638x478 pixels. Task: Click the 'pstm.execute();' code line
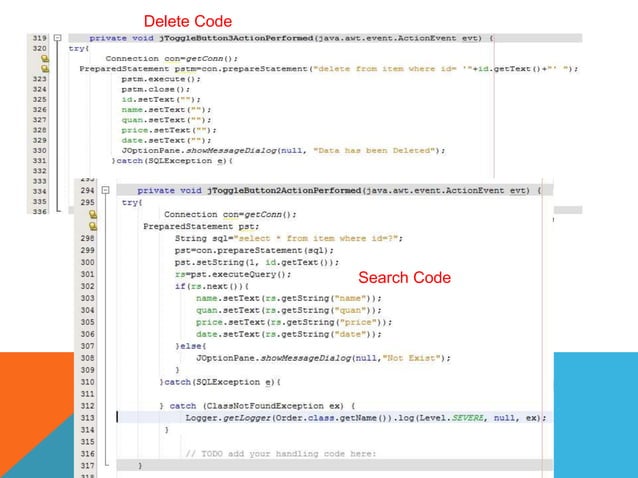tap(161, 79)
